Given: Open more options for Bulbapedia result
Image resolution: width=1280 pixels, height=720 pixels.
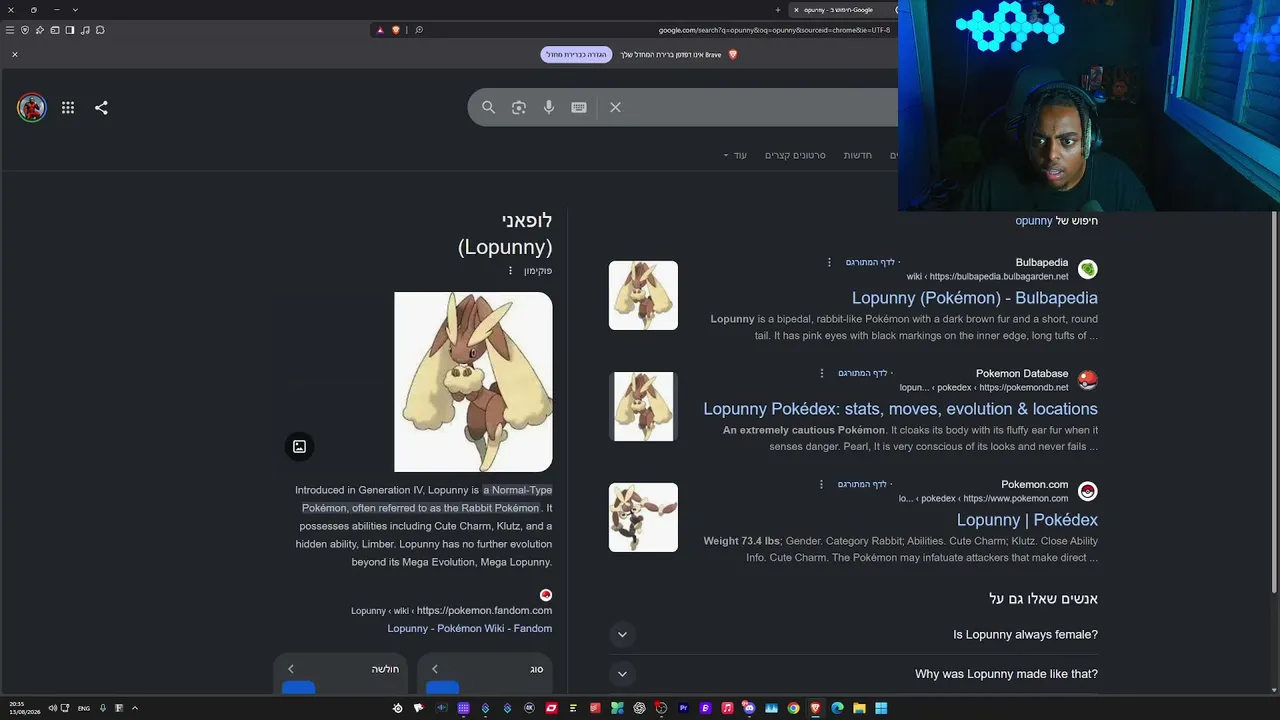Looking at the screenshot, I should click(829, 263).
